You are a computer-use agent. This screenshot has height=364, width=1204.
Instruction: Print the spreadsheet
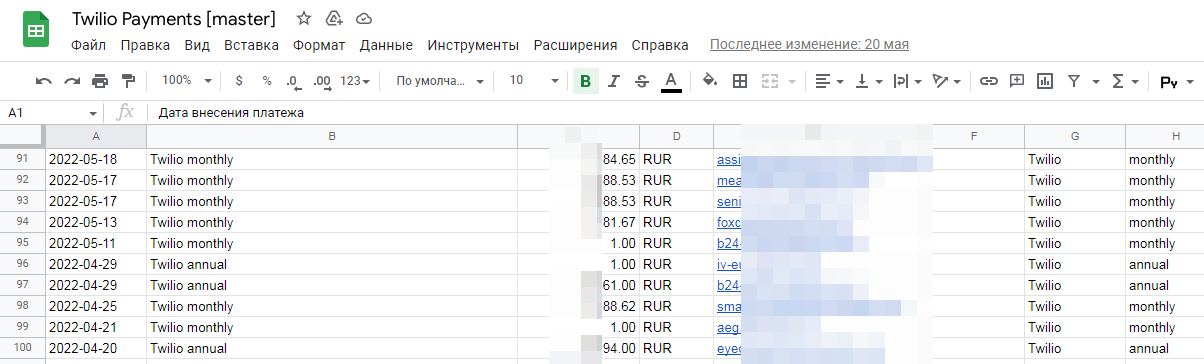tap(100, 81)
